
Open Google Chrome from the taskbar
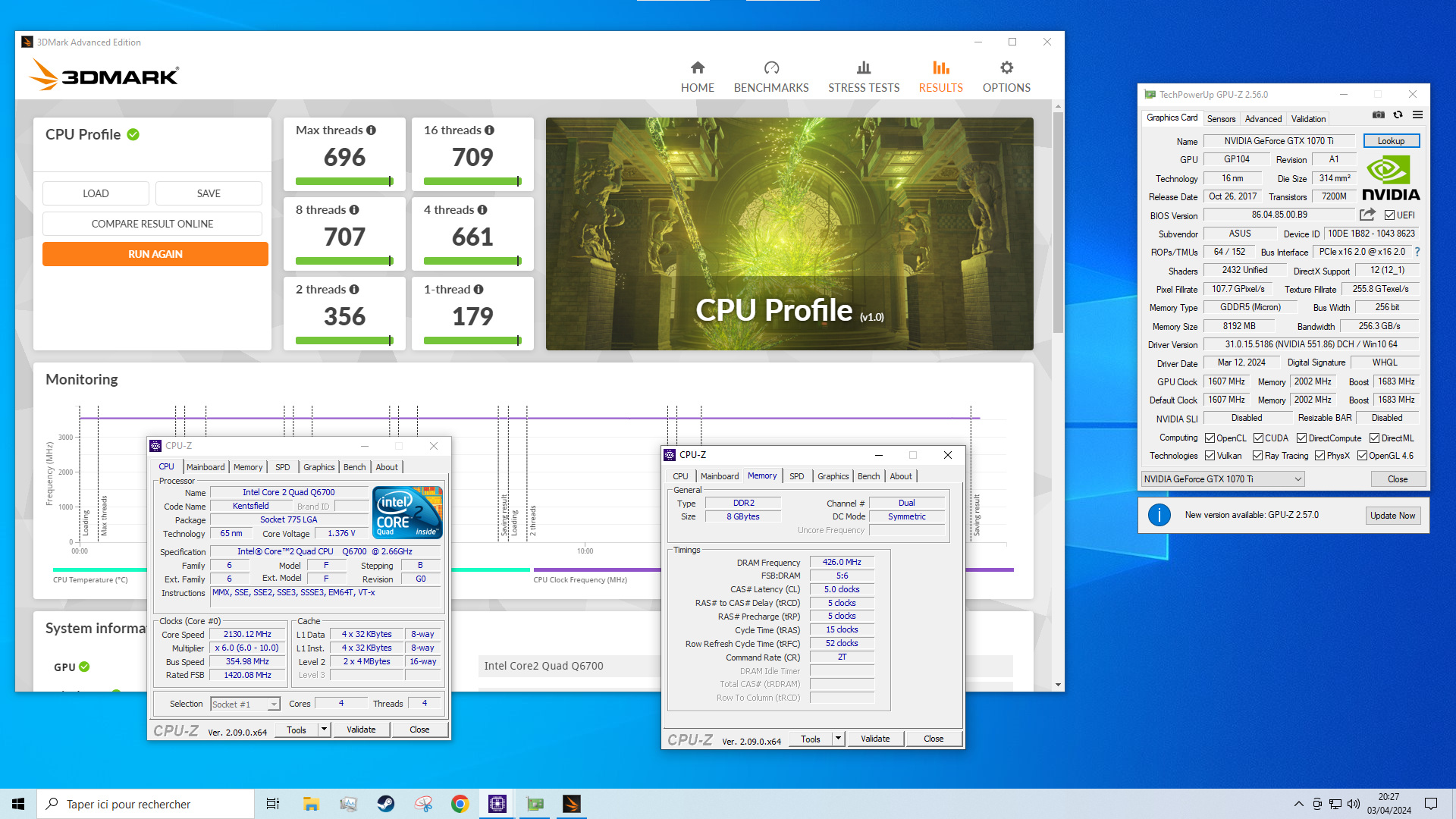tap(460, 804)
